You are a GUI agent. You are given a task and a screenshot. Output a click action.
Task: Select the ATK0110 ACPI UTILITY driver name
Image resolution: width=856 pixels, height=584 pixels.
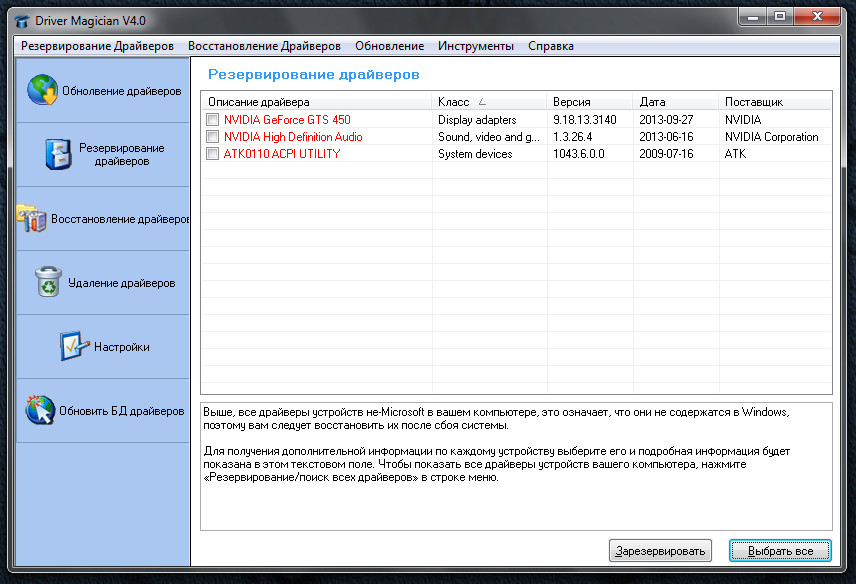tap(282, 154)
